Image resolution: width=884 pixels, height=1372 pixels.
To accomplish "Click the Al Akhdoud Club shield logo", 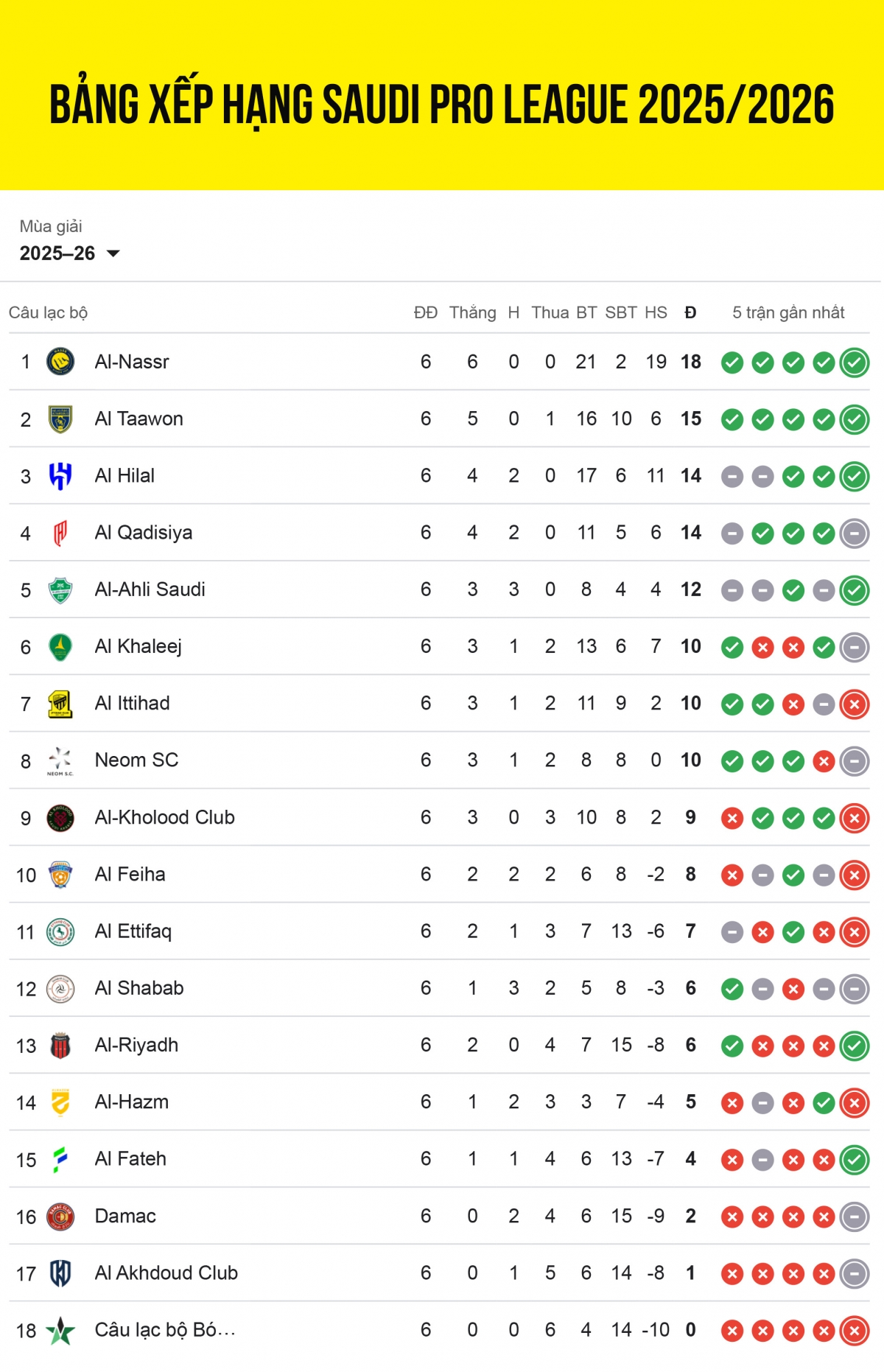I will point(60,1273).
